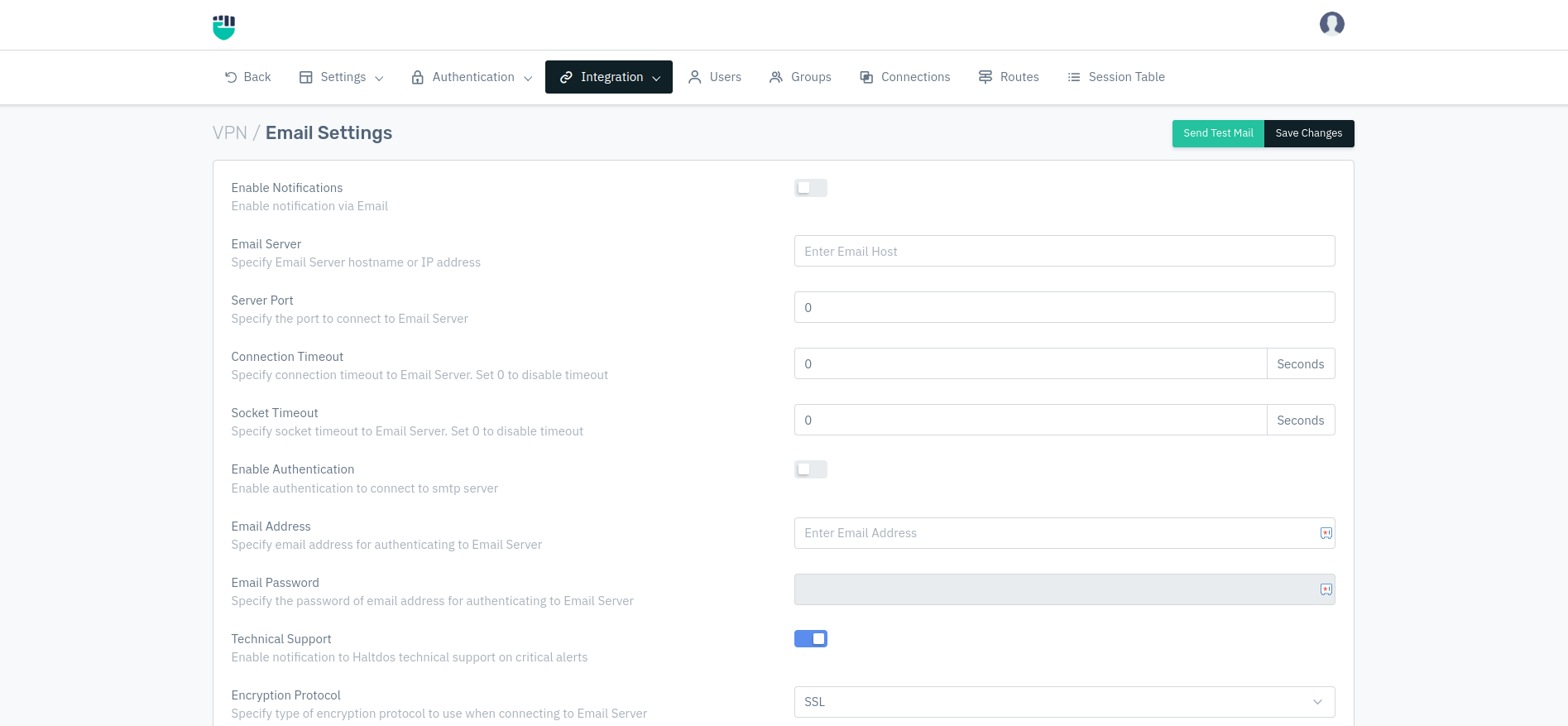Open the Routes tab
1568x726 pixels.
[1009, 77]
